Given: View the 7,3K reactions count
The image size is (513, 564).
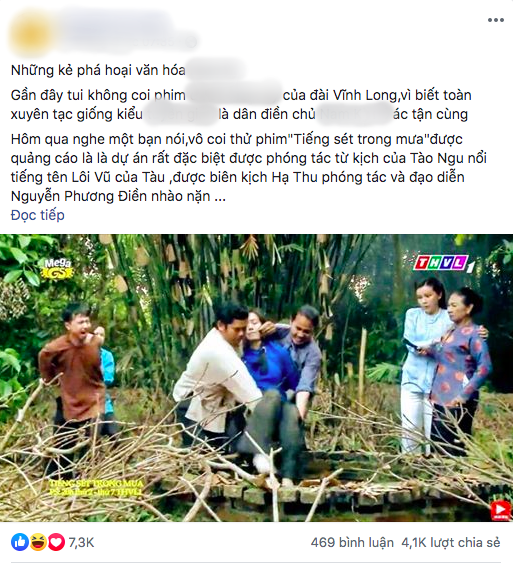Looking at the screenshot, I should click(x=81, y=542).
